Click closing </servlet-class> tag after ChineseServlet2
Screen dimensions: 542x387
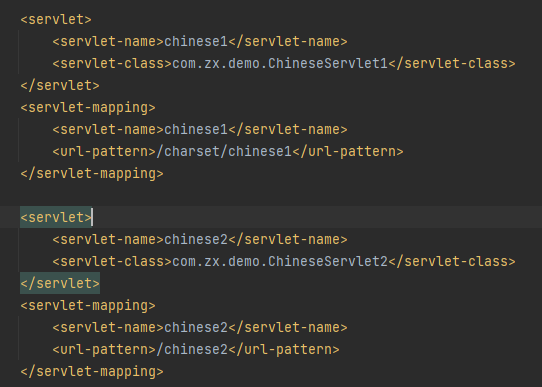click(452, 262)
